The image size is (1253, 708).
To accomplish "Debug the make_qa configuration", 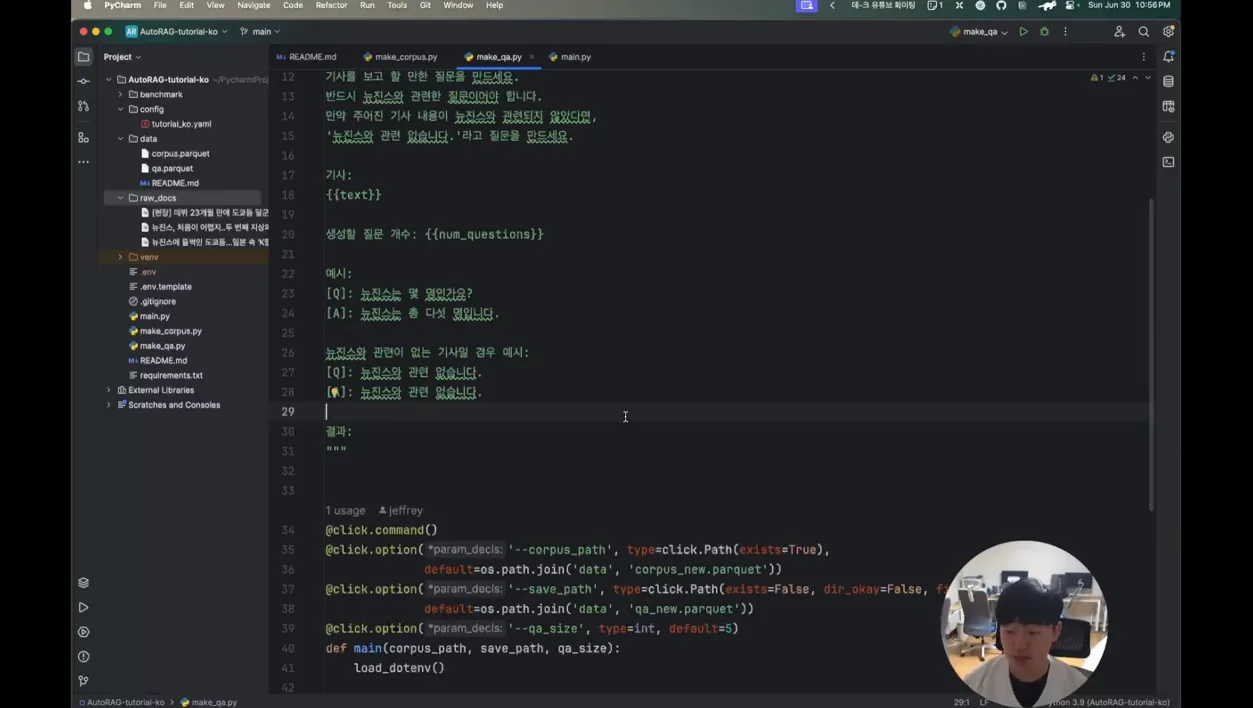I will [1044, 32].
